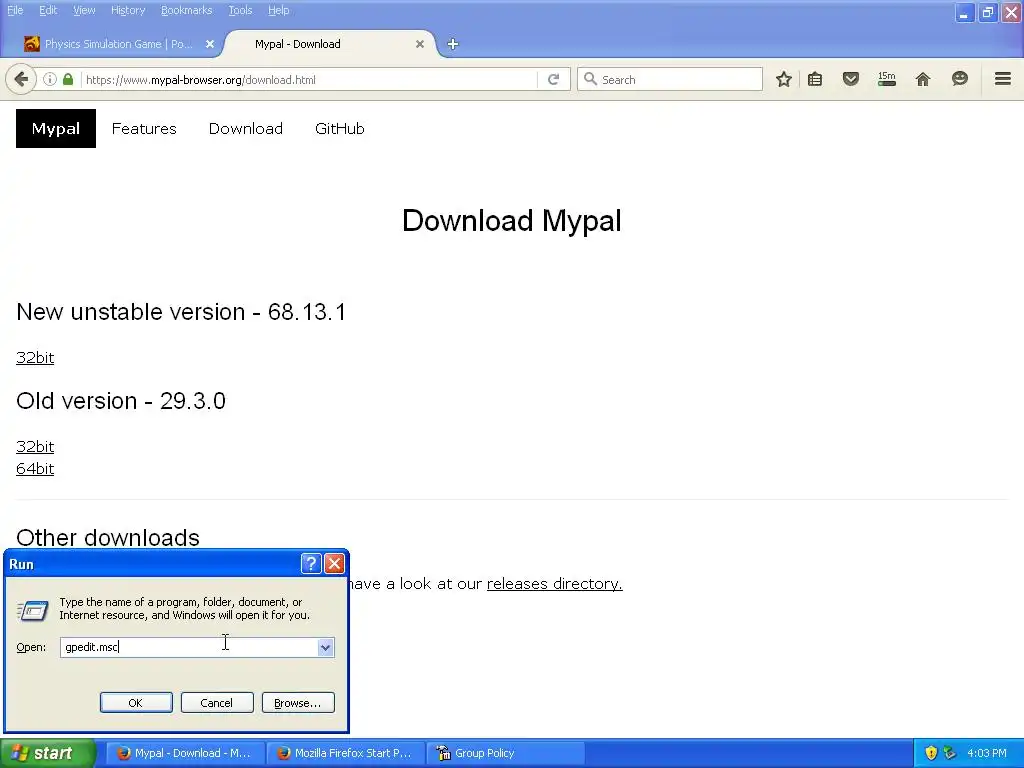Click the Run dialog help question button
This screenshot has height=768, width=1024.
click(x=311, y=564)
